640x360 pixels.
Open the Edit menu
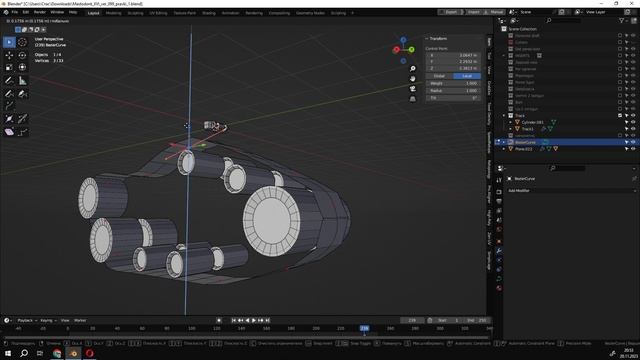(26, 12)
